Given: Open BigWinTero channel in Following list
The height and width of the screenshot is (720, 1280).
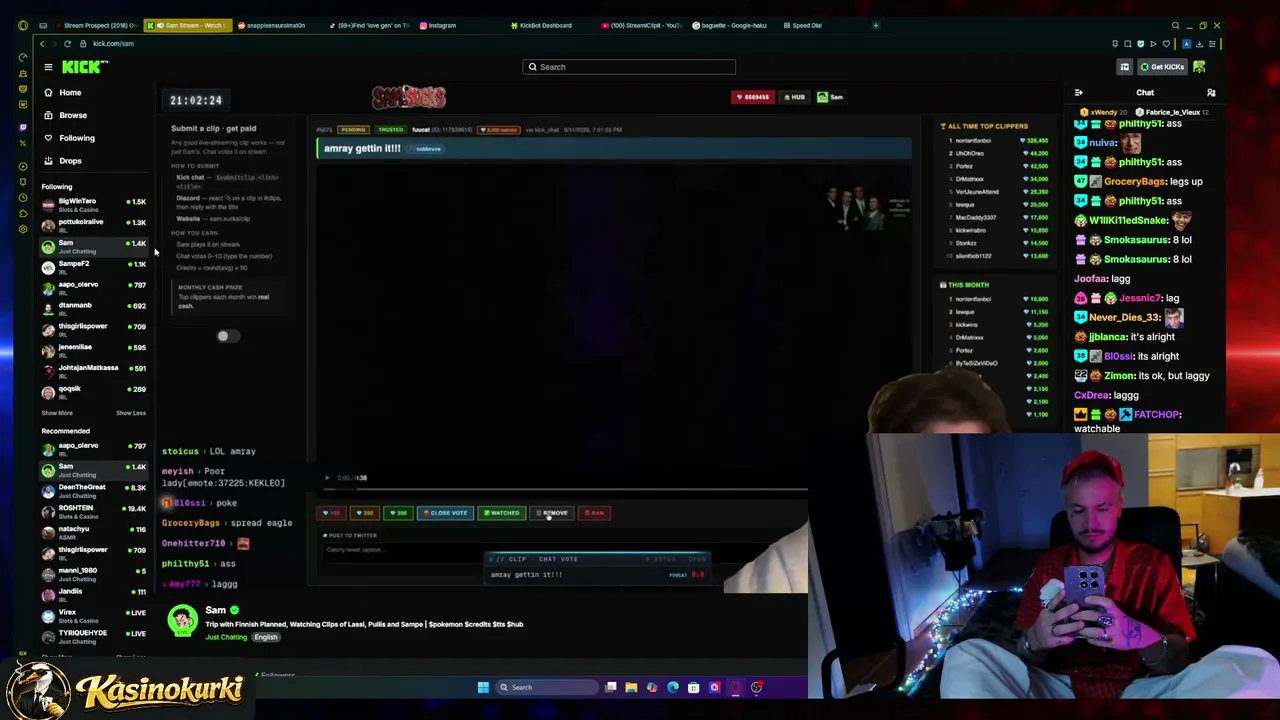Looking at the screenshot, I should (94, 203).
